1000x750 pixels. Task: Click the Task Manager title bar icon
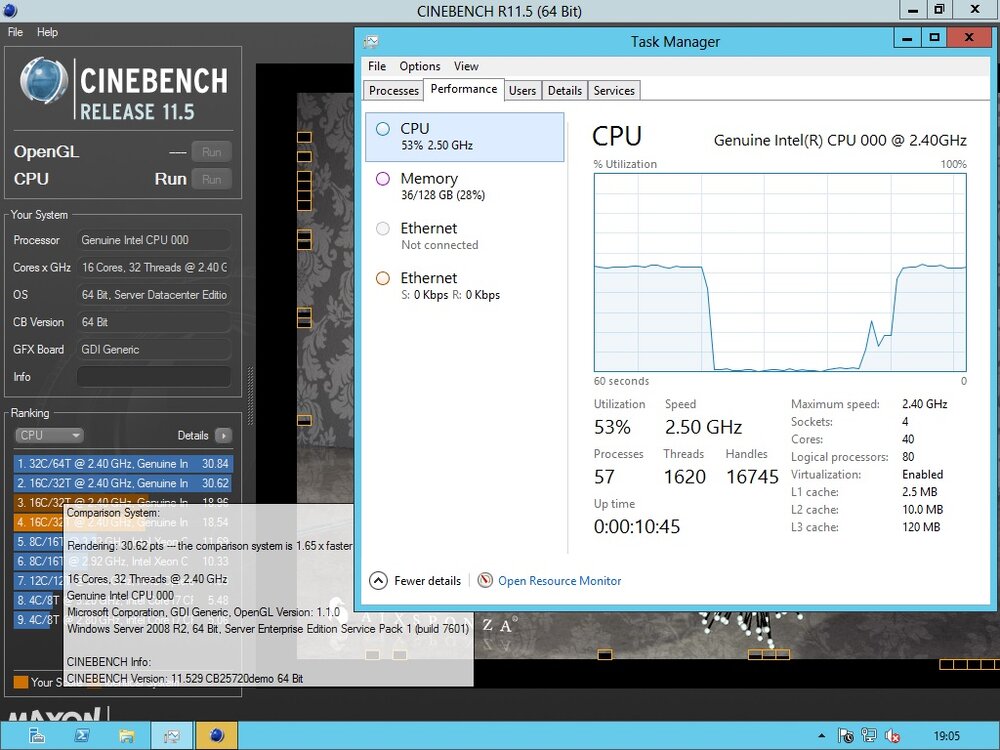coord(371,42)
